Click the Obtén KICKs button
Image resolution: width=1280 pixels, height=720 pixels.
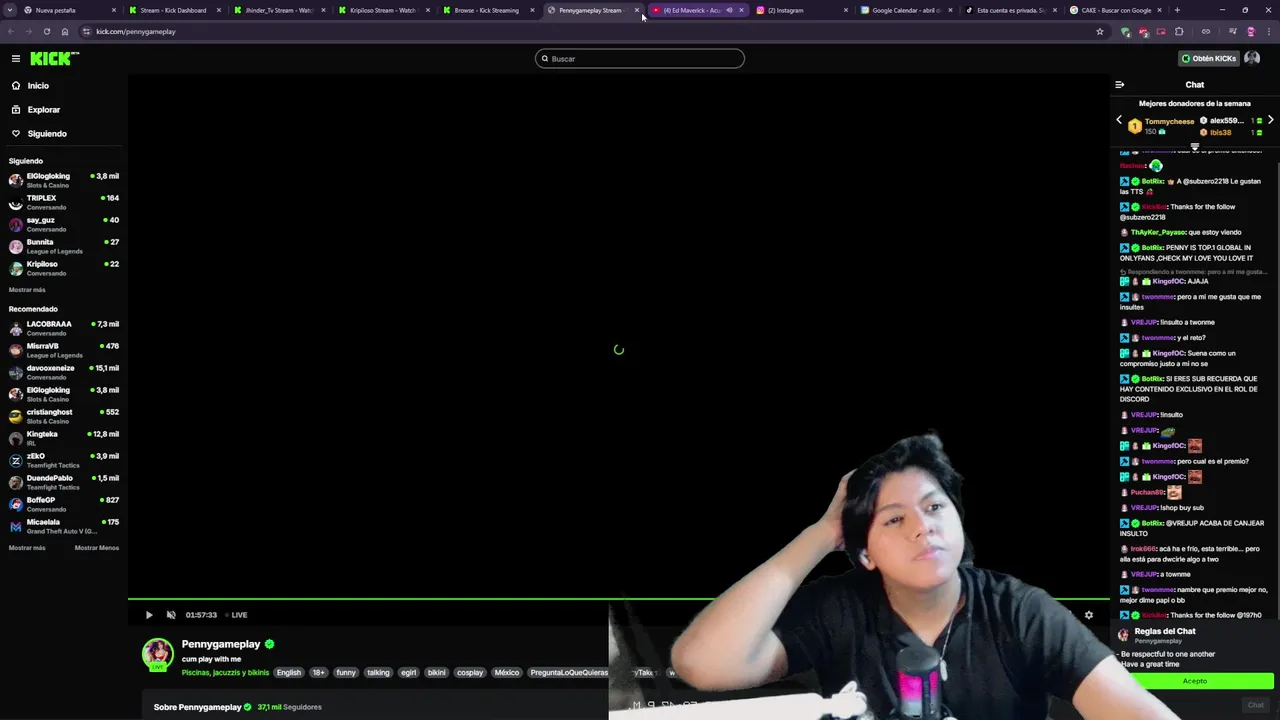click(x=1208, y=59)
